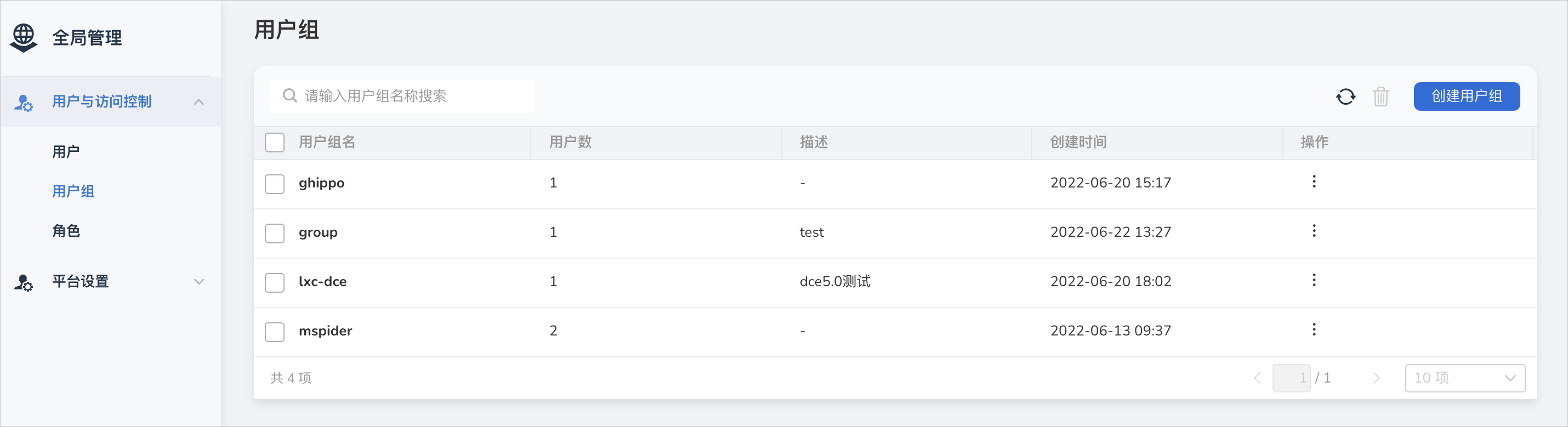Open the lxc-dce user group
This screenshot has height=427, width=1568.
(x=322, y=282)
